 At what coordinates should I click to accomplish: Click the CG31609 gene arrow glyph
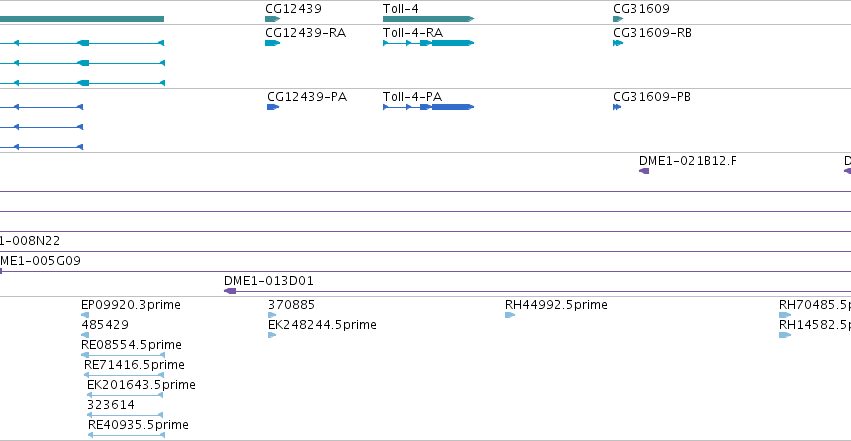(x=618, y=19)
